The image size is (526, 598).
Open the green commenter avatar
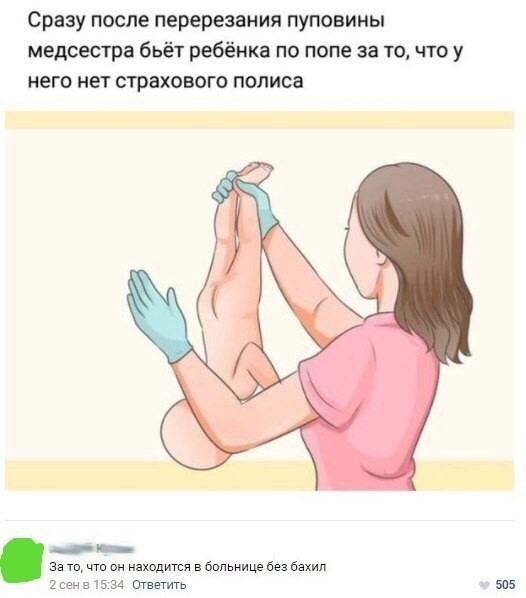(x=22, y=560)
